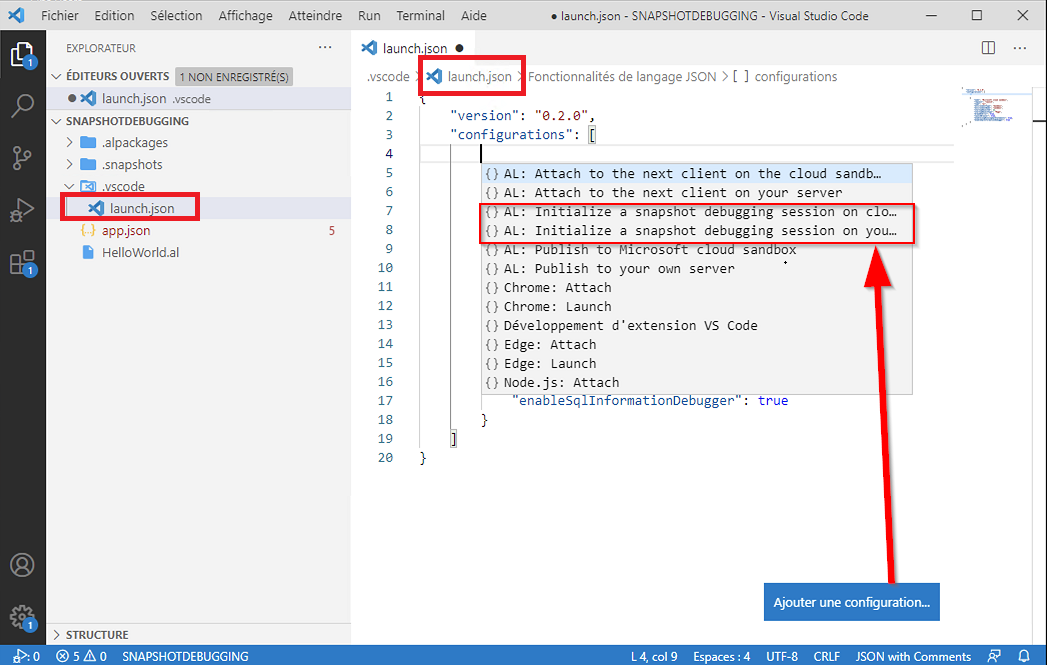Open the Explorer view in activity bar
Image resolution: width=1047 pixels, height=665 pixels.
coord(22,55)
